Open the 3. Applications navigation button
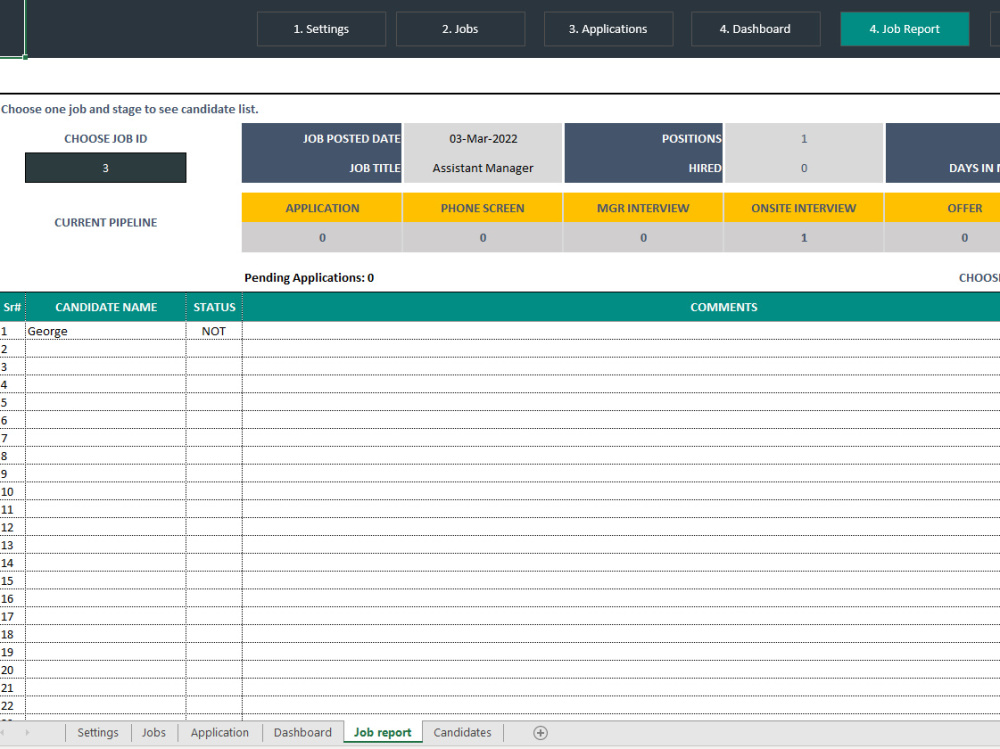The image size is (1000, 749). tap(608, 29)
